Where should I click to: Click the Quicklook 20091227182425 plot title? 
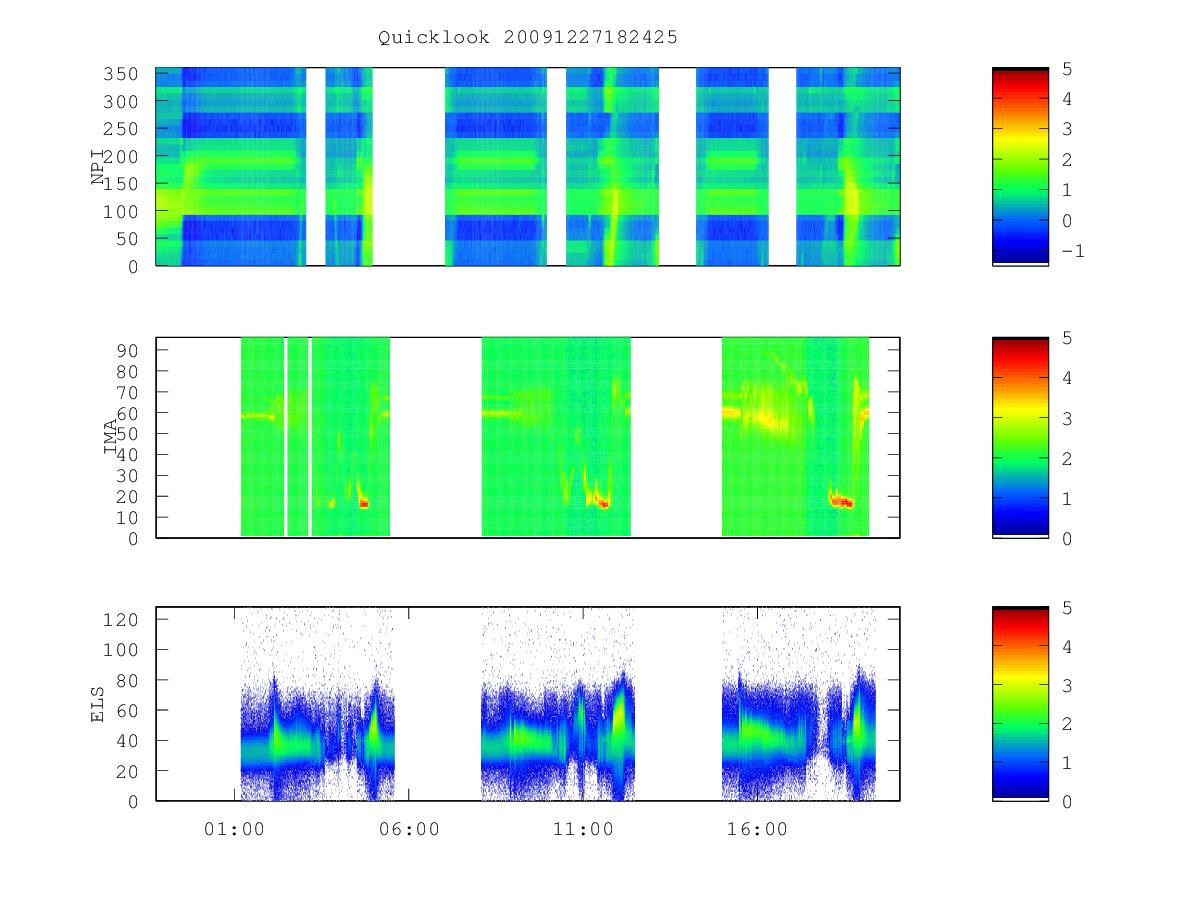[x=528, y=37]
